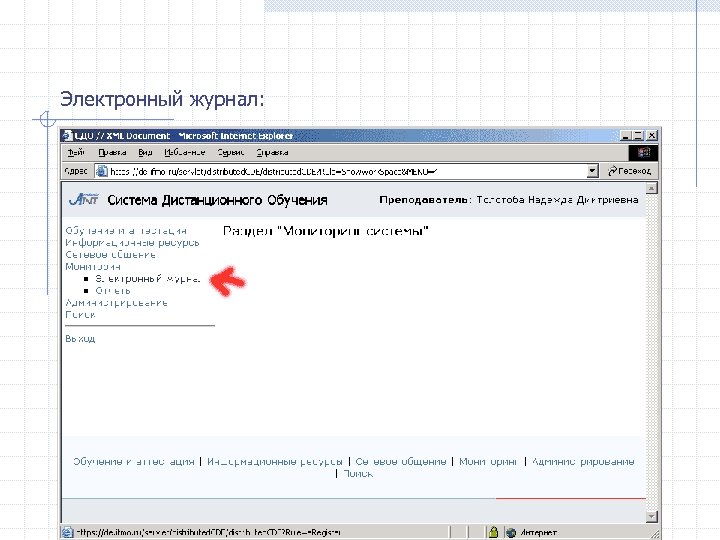The image size is (720, 540).
Task: Click the Выход logout link
Action: point(80,338)
